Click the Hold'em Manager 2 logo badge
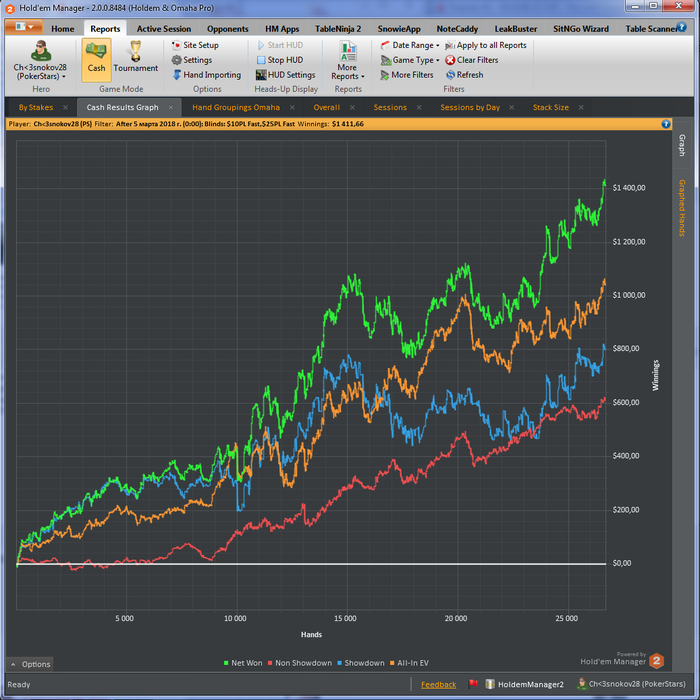The width and height of the screenshot is (700, 700). point(656,661)
